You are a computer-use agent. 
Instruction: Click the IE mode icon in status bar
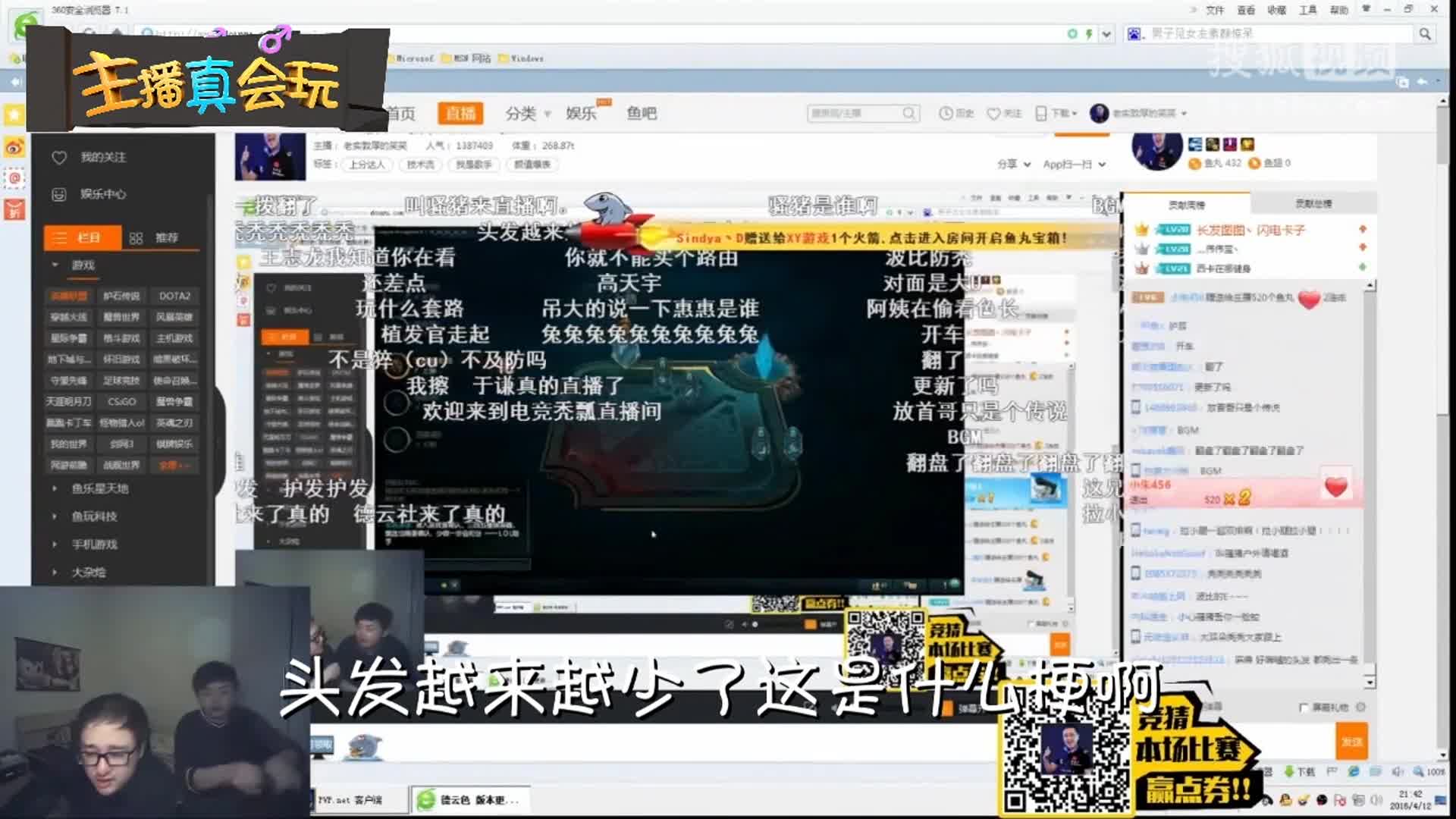pos(1354,772)
